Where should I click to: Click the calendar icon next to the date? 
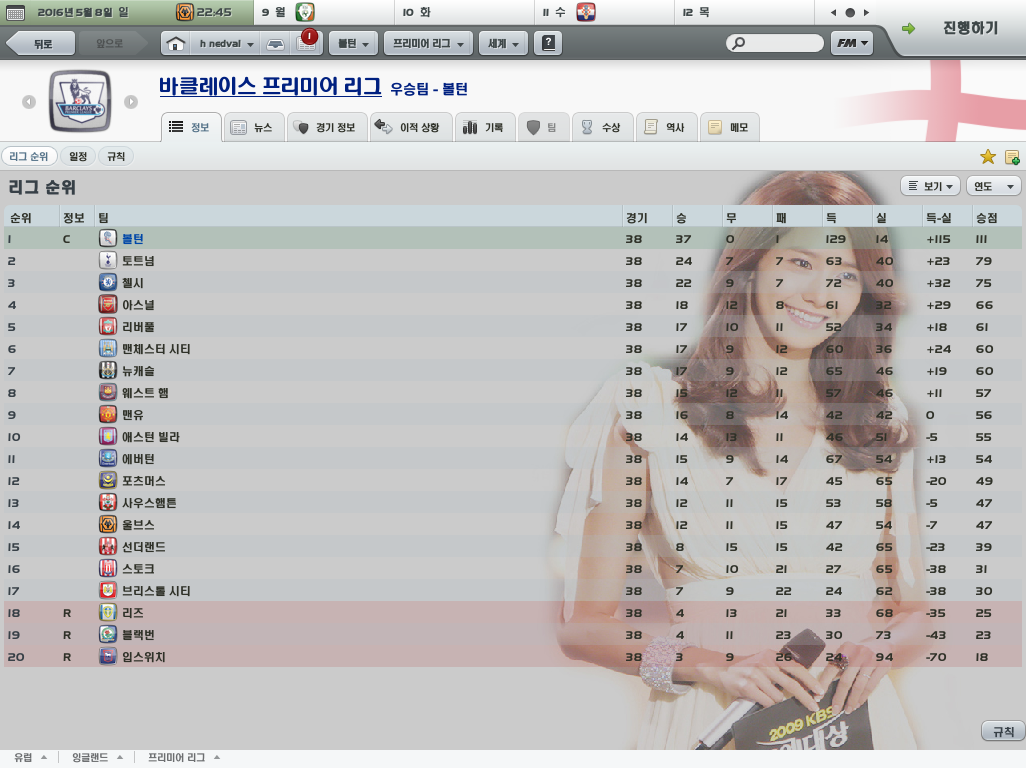click(13, 12)
